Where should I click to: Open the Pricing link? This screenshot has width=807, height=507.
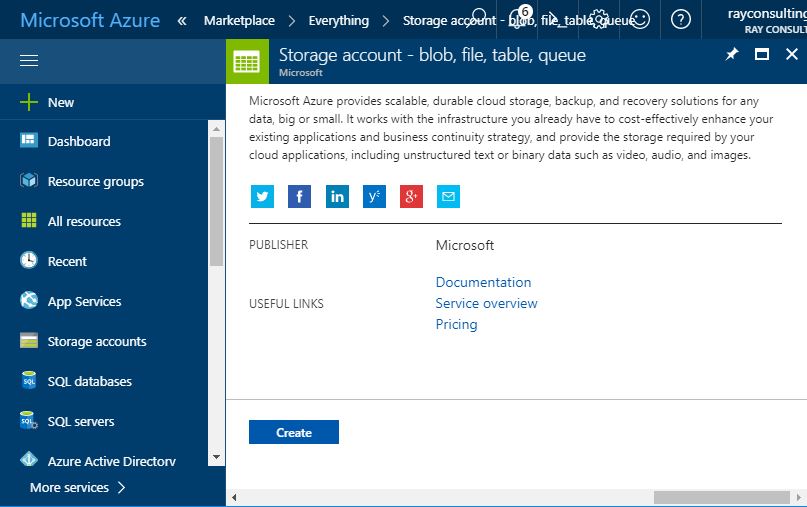[x=457, y=324]
